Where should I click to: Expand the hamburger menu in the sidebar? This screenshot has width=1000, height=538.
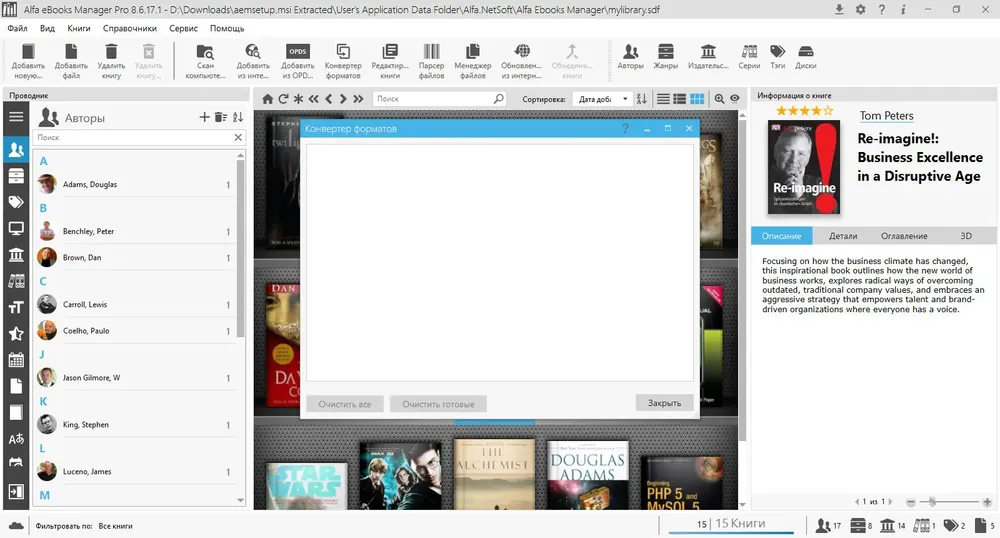pyautogui.click(x=16, y=116)
